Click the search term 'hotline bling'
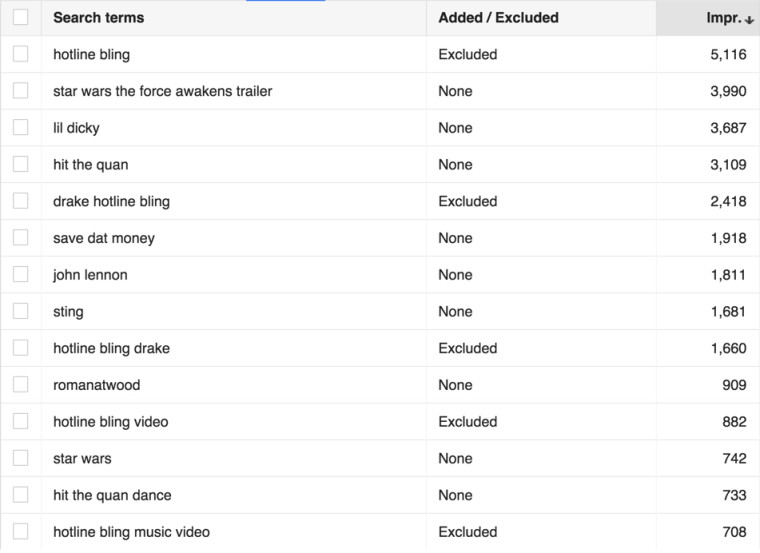The width and height of the screenshot is (760, 553). 92,54
